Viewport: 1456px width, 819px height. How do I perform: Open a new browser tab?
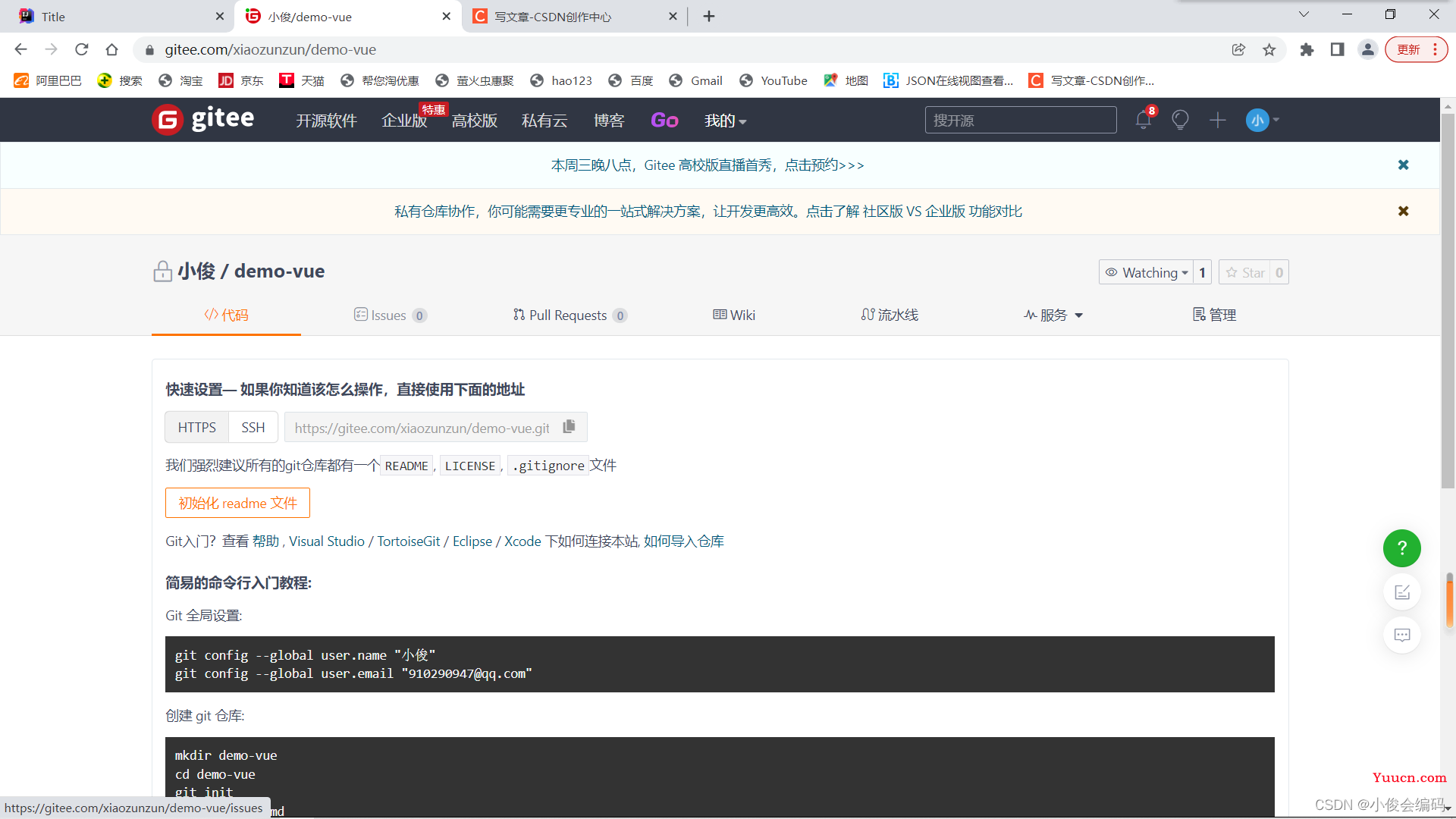click(x=709, y=16)
